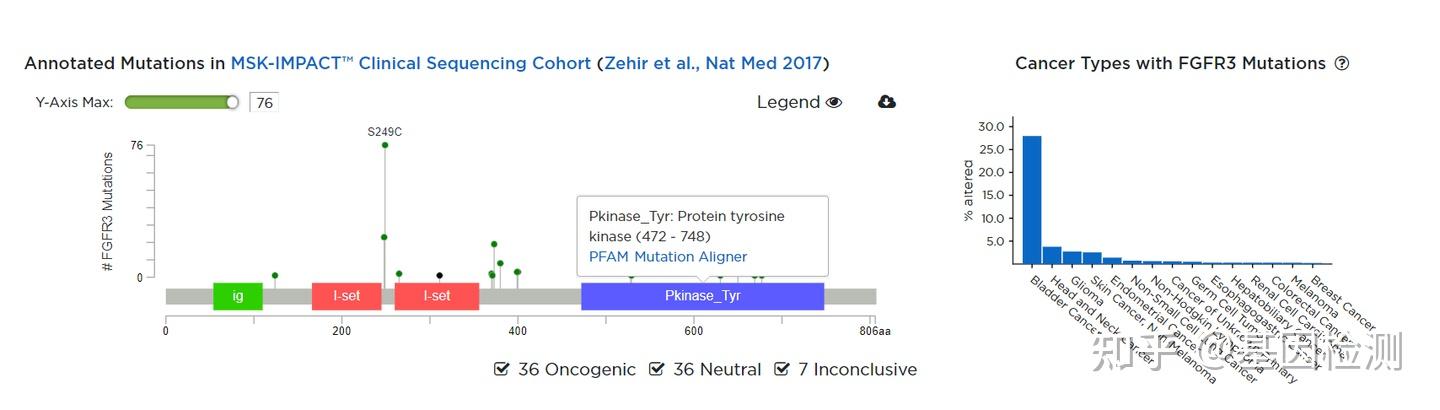
Task: Select the first red I-set domain
Action: [x=346, y=296]
